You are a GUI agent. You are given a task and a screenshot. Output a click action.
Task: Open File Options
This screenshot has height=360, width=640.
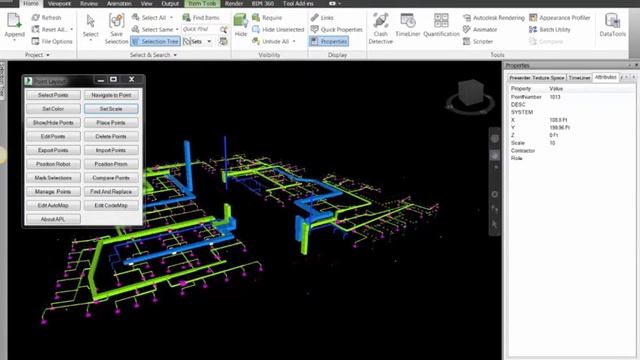[52, 41]
